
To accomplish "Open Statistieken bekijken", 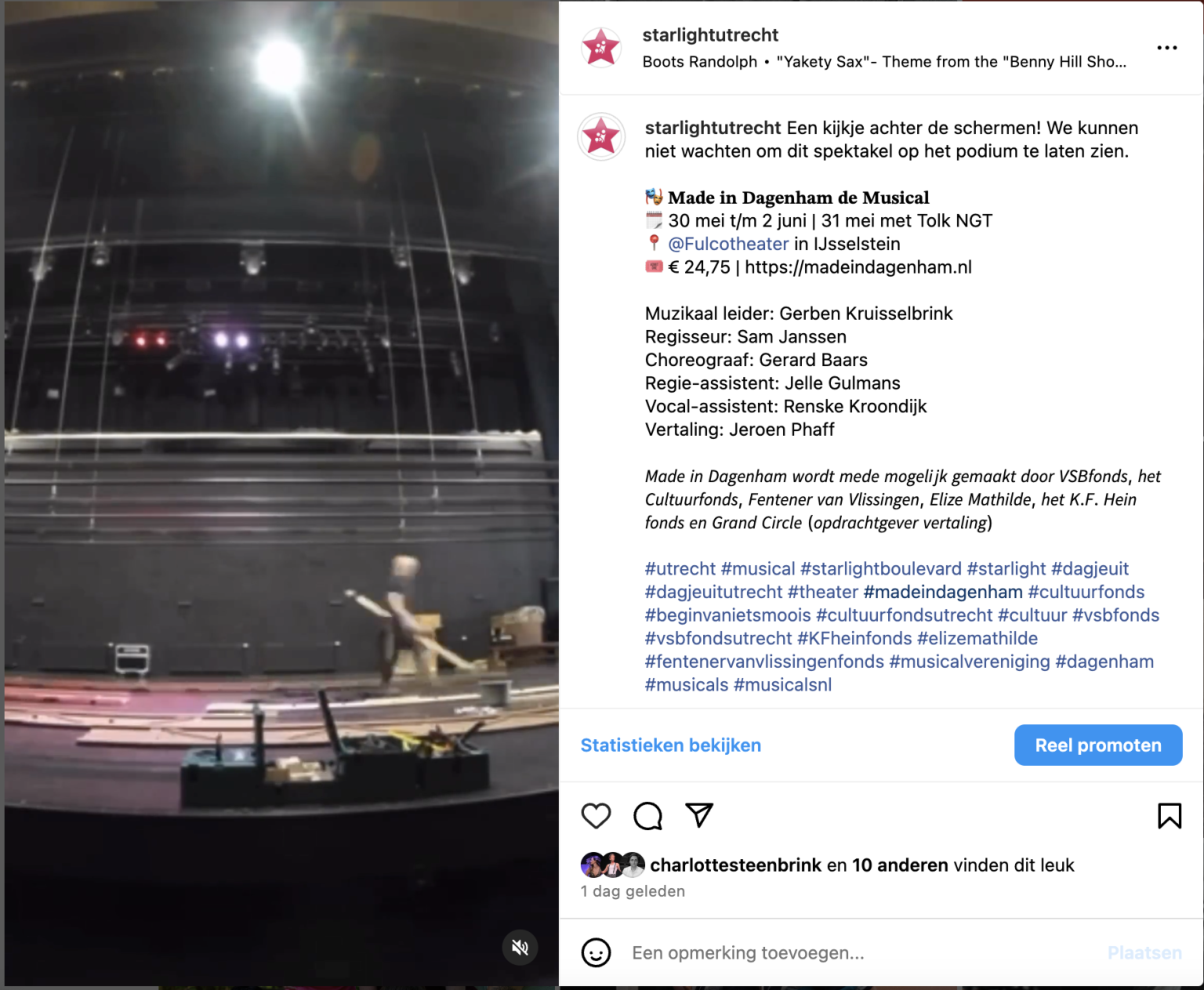I will (x=671, y=745).
